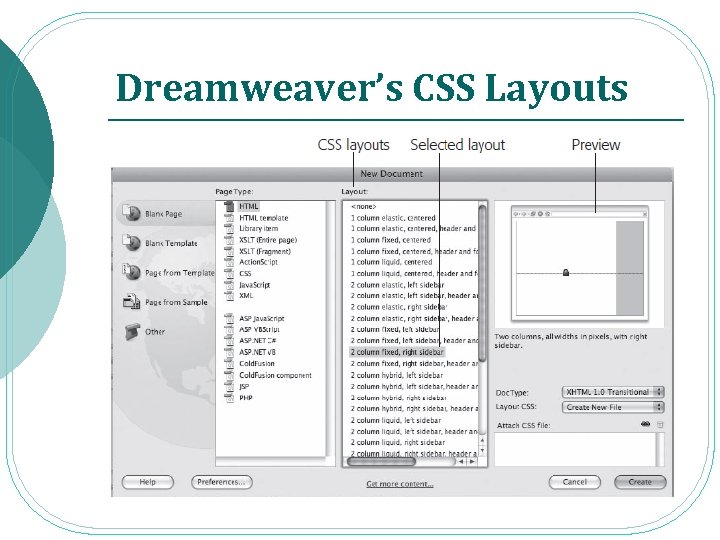Follow the Get more content link
Image resolution: width=720 pixels, height=540 pixels.
coord(399,484)
